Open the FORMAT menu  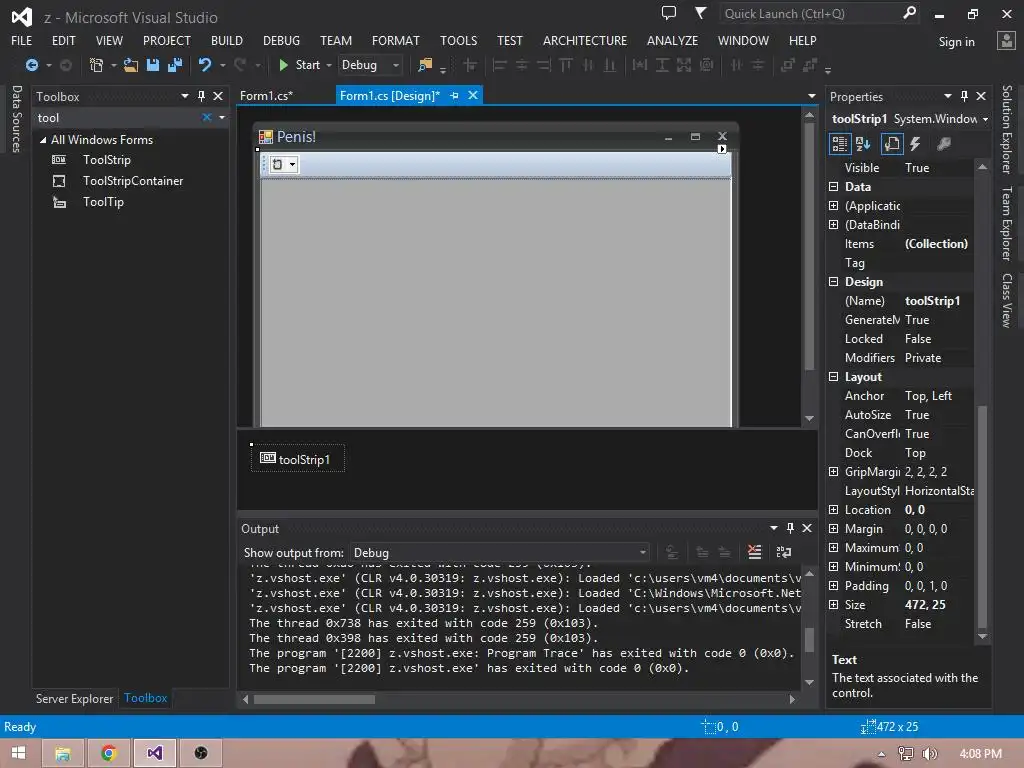[396, 40]
